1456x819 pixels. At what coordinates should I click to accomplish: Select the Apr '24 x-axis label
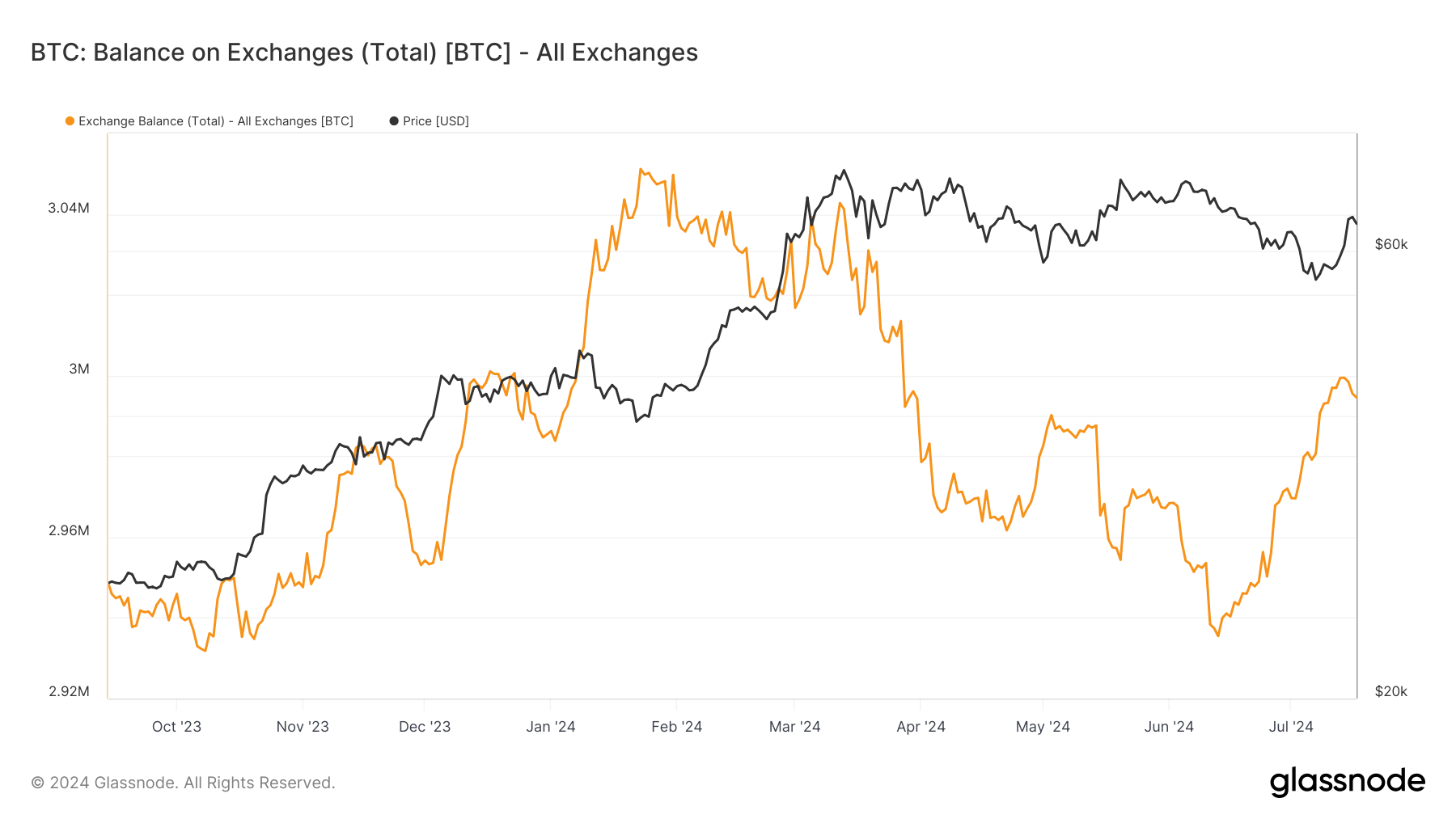921,727
